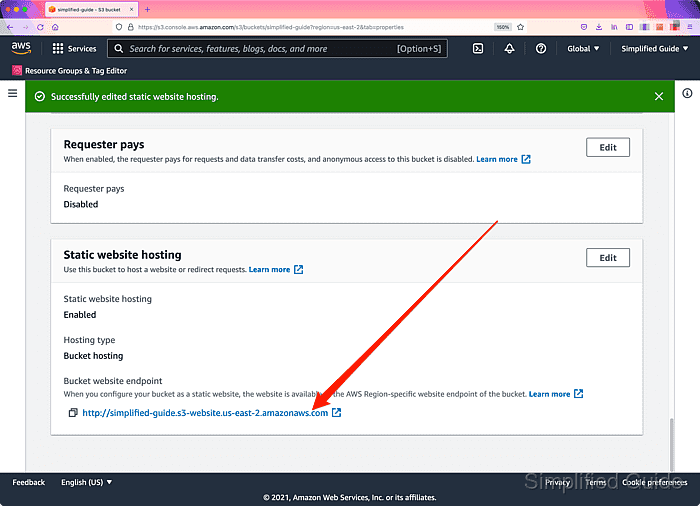Viewport: 700px width, 506px height.
Task: Expand the Global region dropdown
Action: click(x=583, y=49)
